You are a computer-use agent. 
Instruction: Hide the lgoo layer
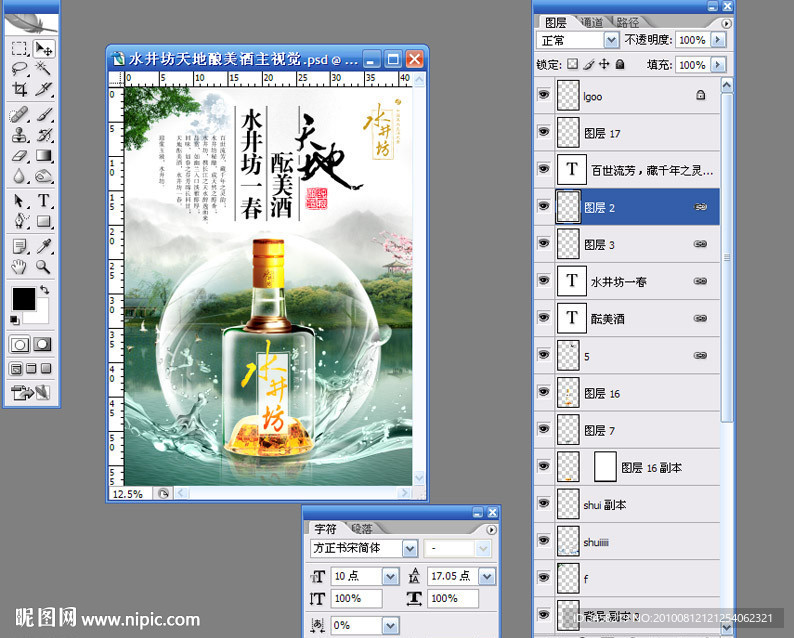pyautogui.click(x=543, y=95)
